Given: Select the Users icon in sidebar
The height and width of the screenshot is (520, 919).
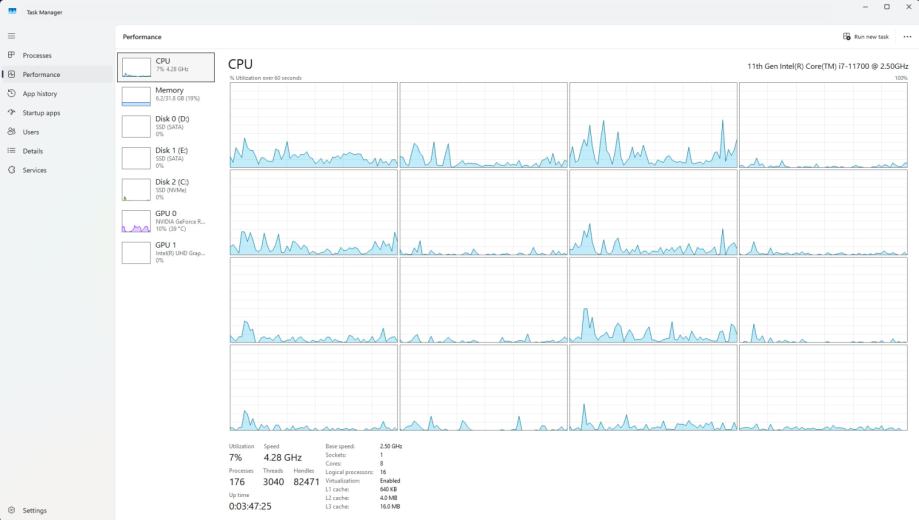Looking at the screenshot, I should (x=11, y=132).
